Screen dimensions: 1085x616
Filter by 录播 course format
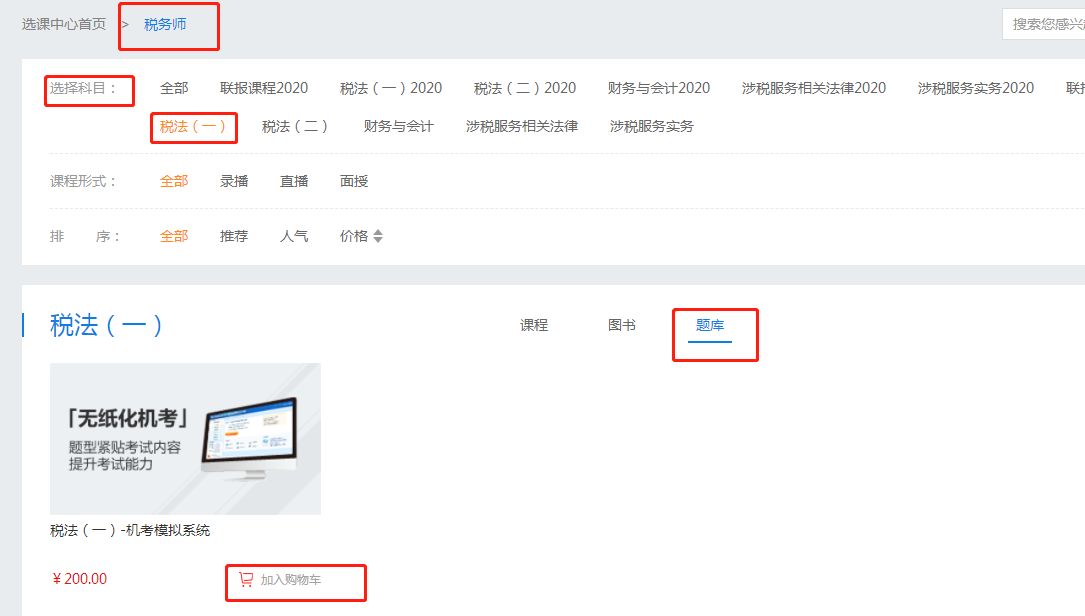tap(234, 181)
